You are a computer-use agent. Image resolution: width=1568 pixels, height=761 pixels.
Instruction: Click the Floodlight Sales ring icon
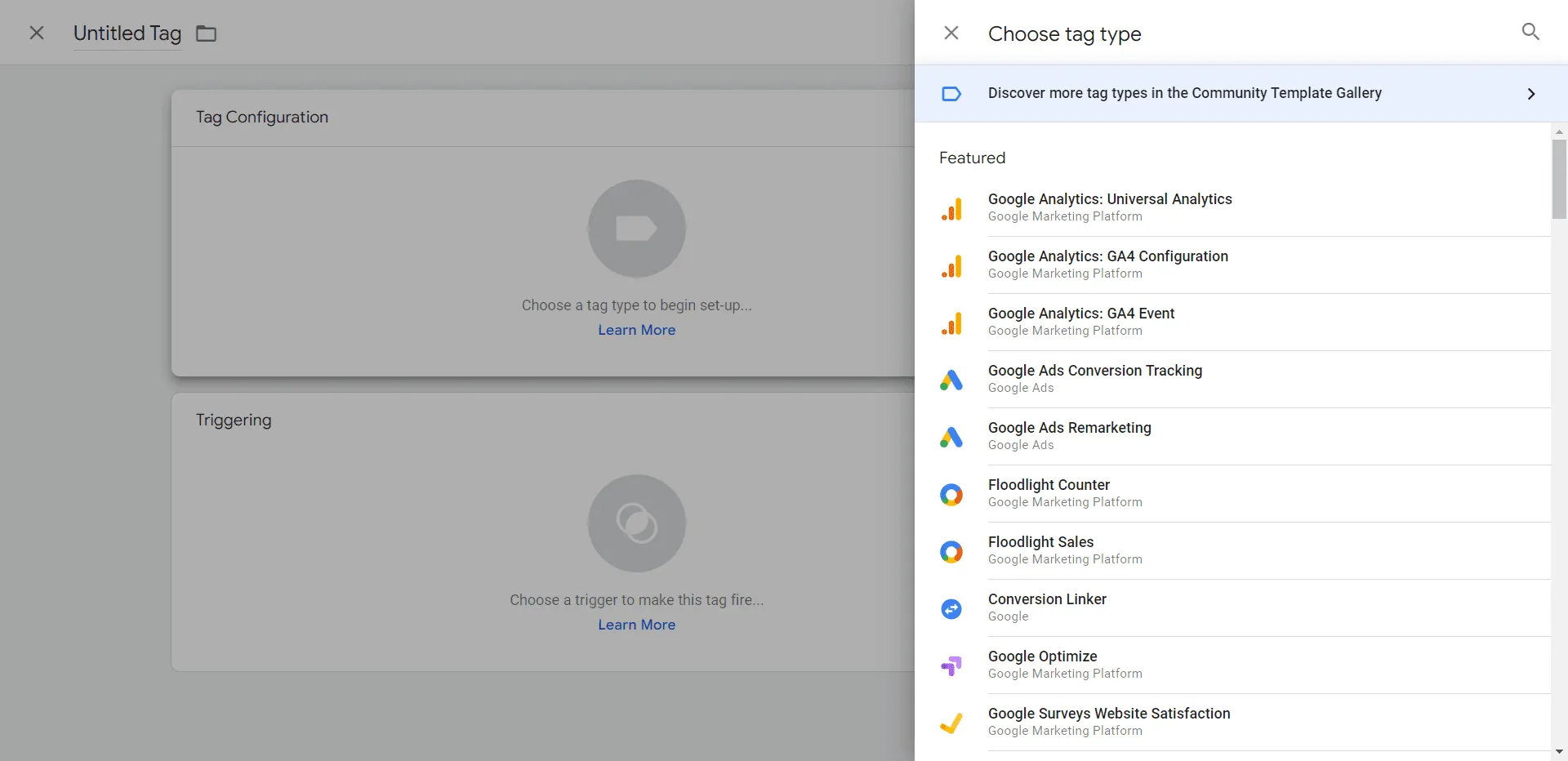[951, 551]
